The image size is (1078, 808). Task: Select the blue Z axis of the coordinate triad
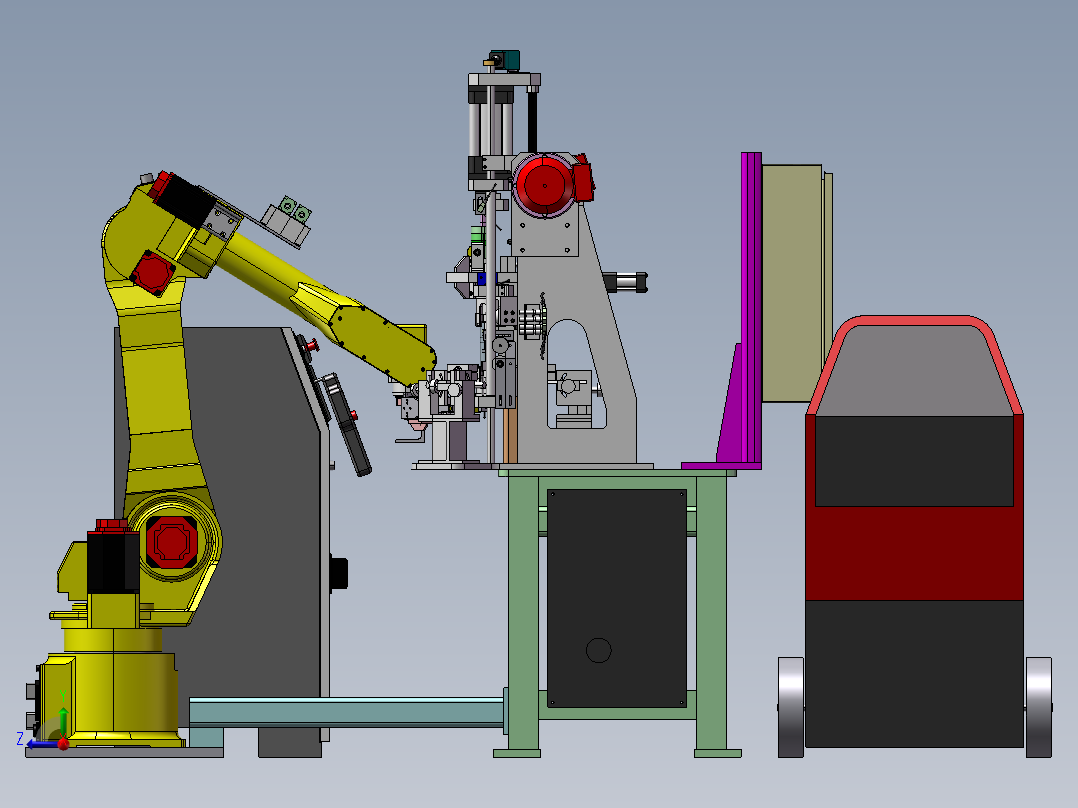(43, 744)
